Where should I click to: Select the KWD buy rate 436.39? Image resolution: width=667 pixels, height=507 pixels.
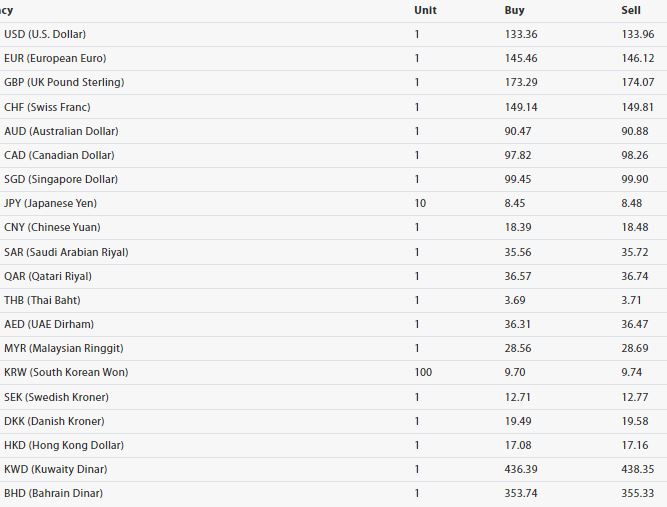pos(521,469)
